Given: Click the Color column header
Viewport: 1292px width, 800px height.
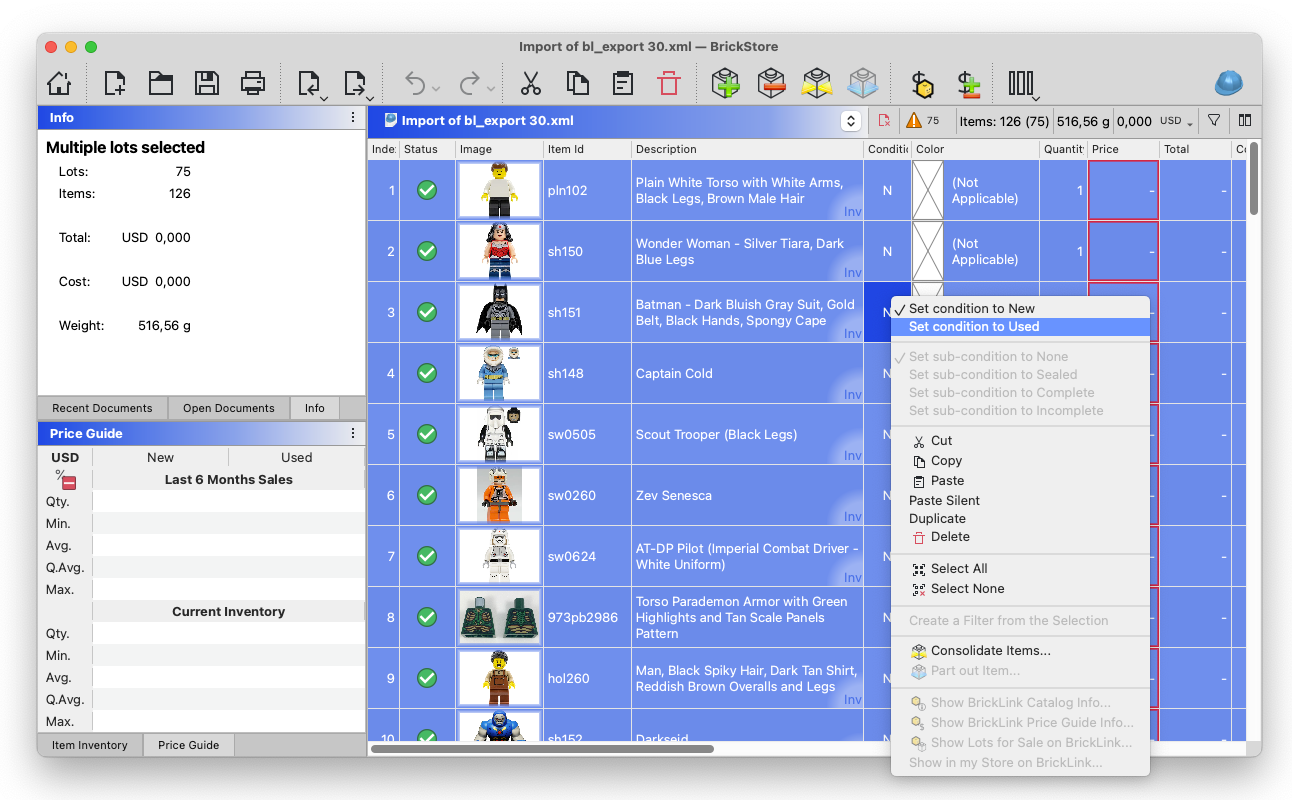Looking at the screenshot, I should coord(975,149).
